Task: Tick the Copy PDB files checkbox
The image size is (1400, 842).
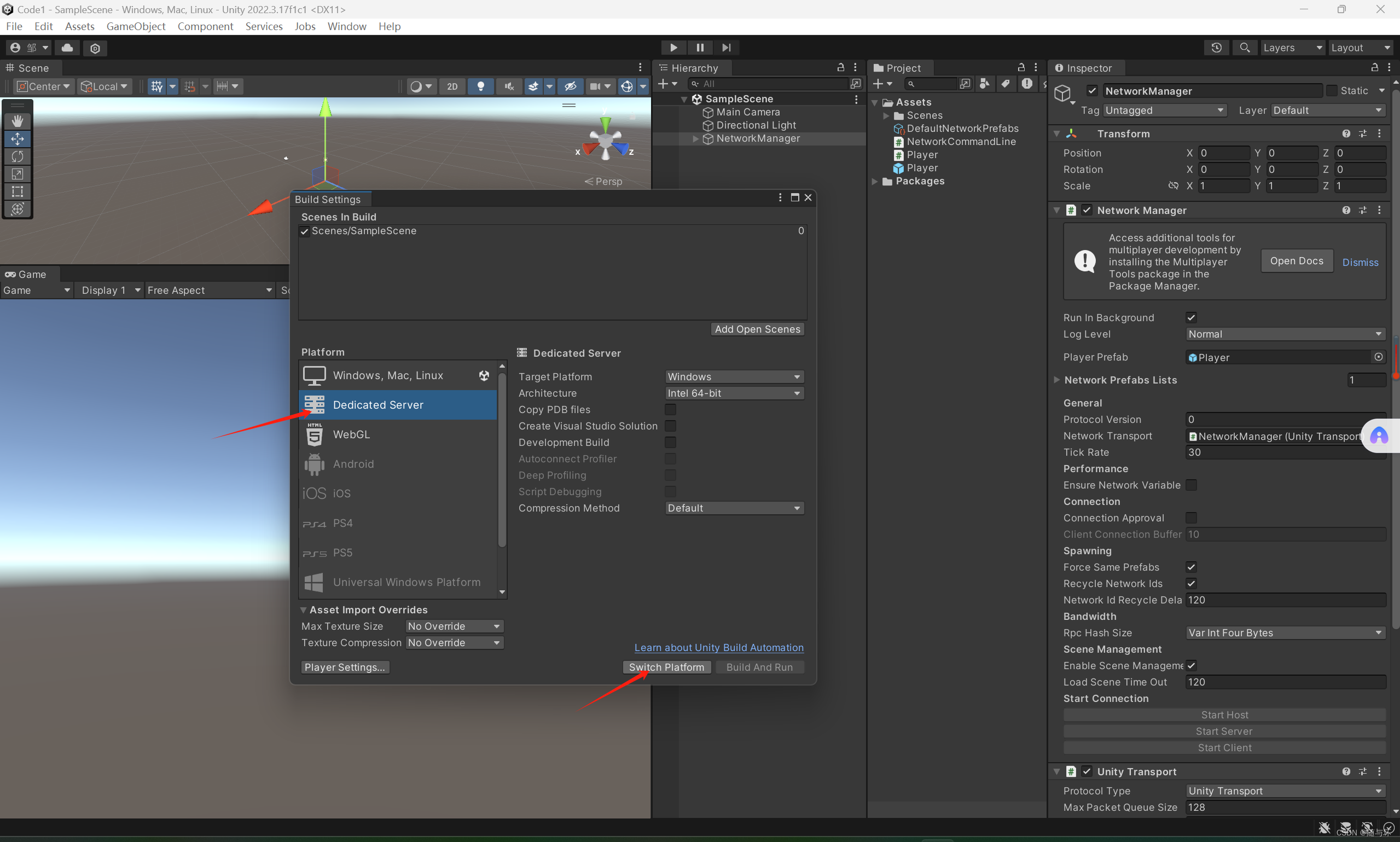Action: tap(670, 409)
